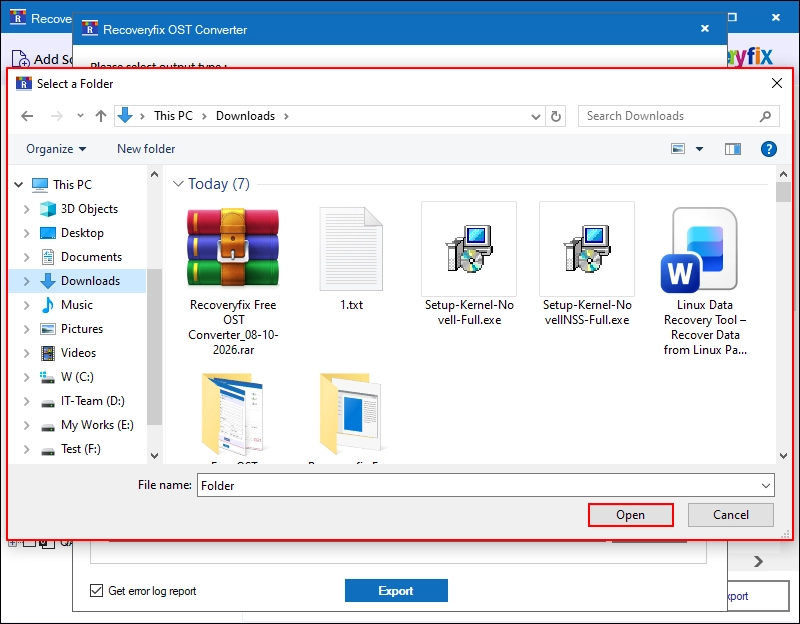
Task: Collapse the Today (7) group
Action: (178, 184)
